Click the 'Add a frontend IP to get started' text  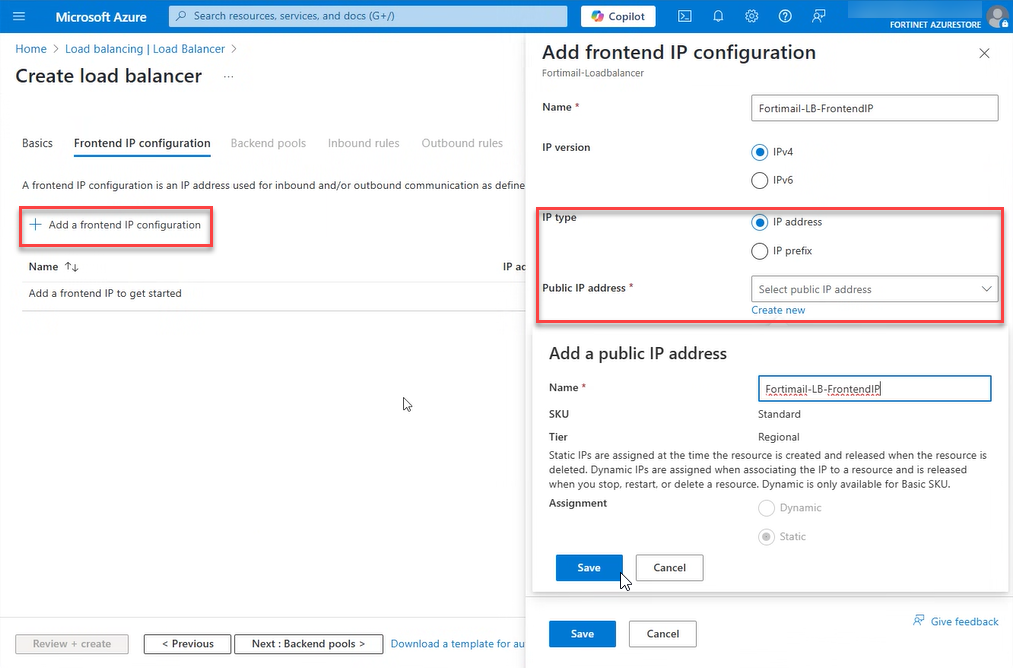105,293
